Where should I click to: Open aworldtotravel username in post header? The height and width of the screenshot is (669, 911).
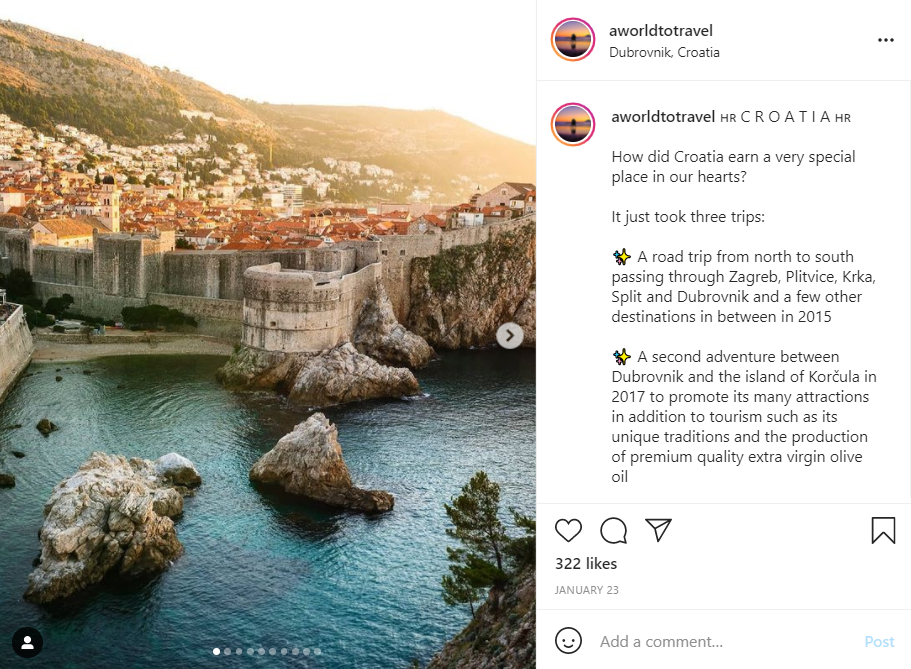[661, 31]
